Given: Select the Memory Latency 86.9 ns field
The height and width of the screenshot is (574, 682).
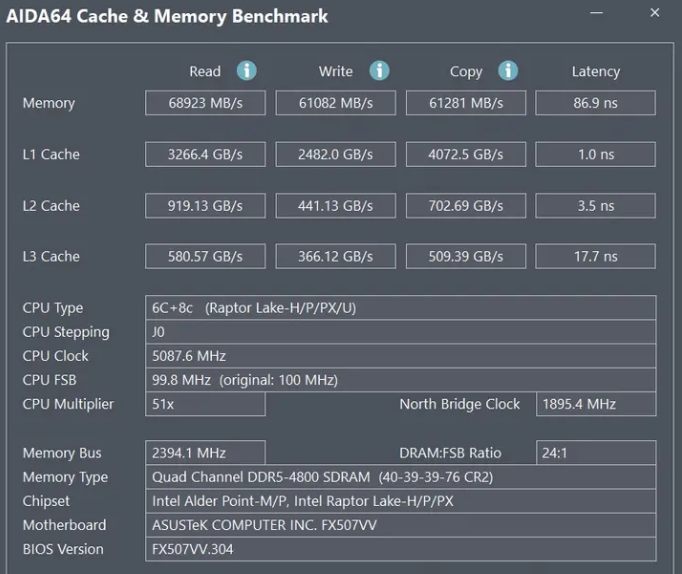Looking at the screenshot, I should coord(595,103).
